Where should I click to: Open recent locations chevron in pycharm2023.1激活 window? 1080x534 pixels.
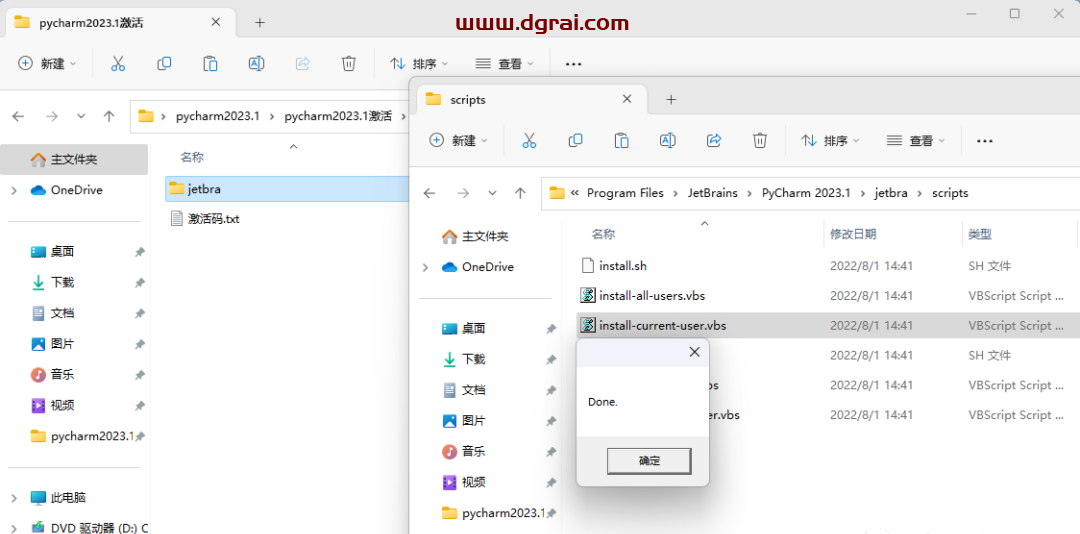click(x=81, y=116)
